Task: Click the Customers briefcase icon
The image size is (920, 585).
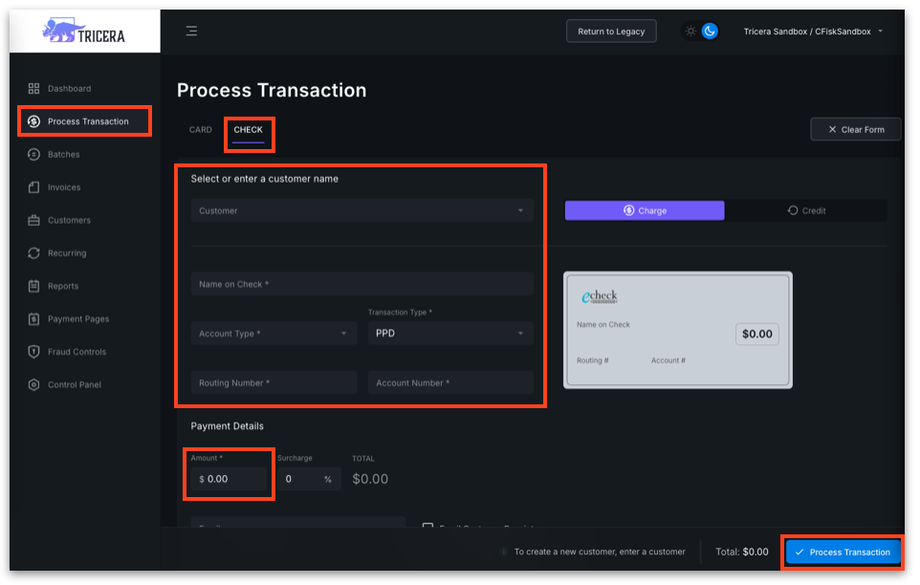Action: point(34,221)
